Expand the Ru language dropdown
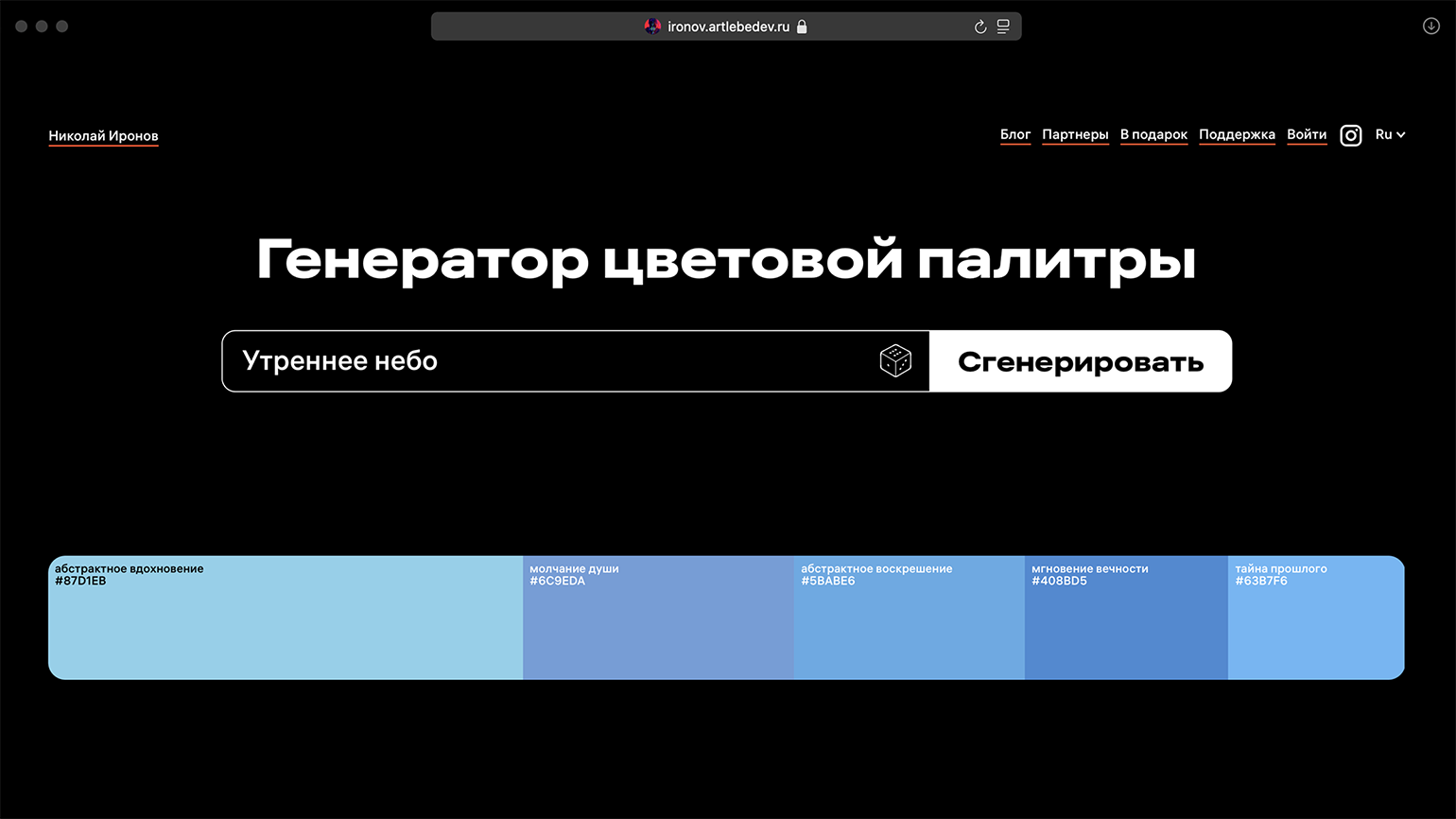The width and height of the screenshot is (1456, 819). tap(1390, 134)
